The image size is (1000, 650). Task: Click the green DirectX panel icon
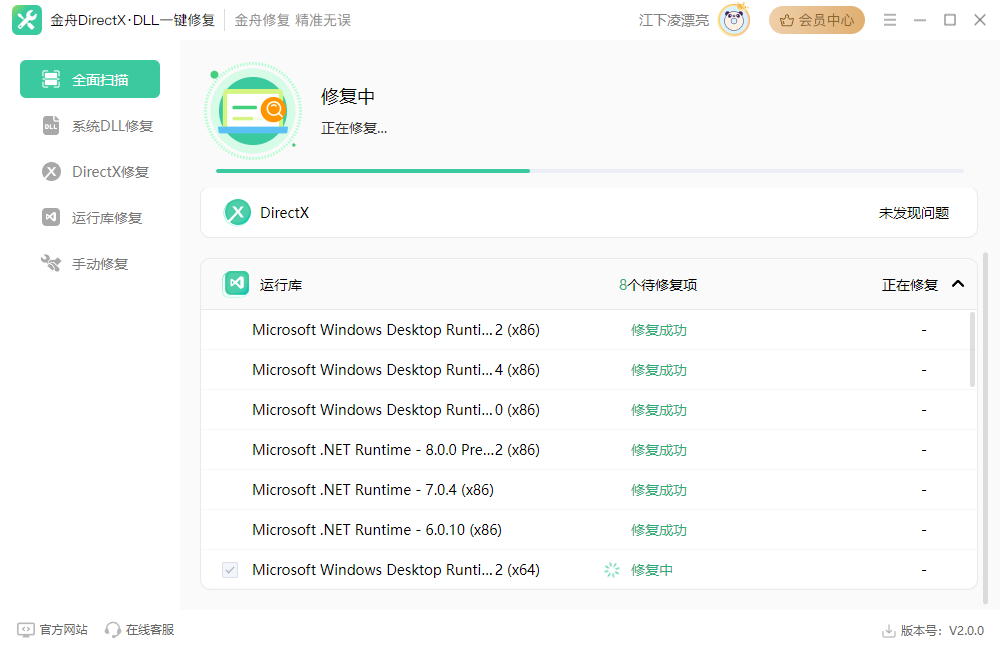237,212
